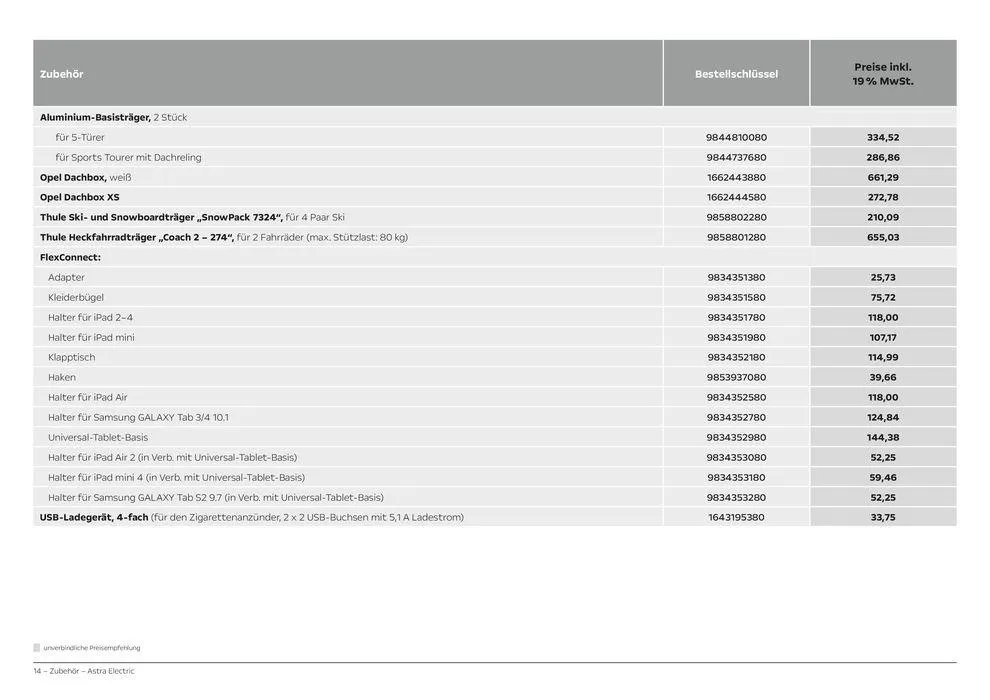Click the Zubehör column header

62,74
